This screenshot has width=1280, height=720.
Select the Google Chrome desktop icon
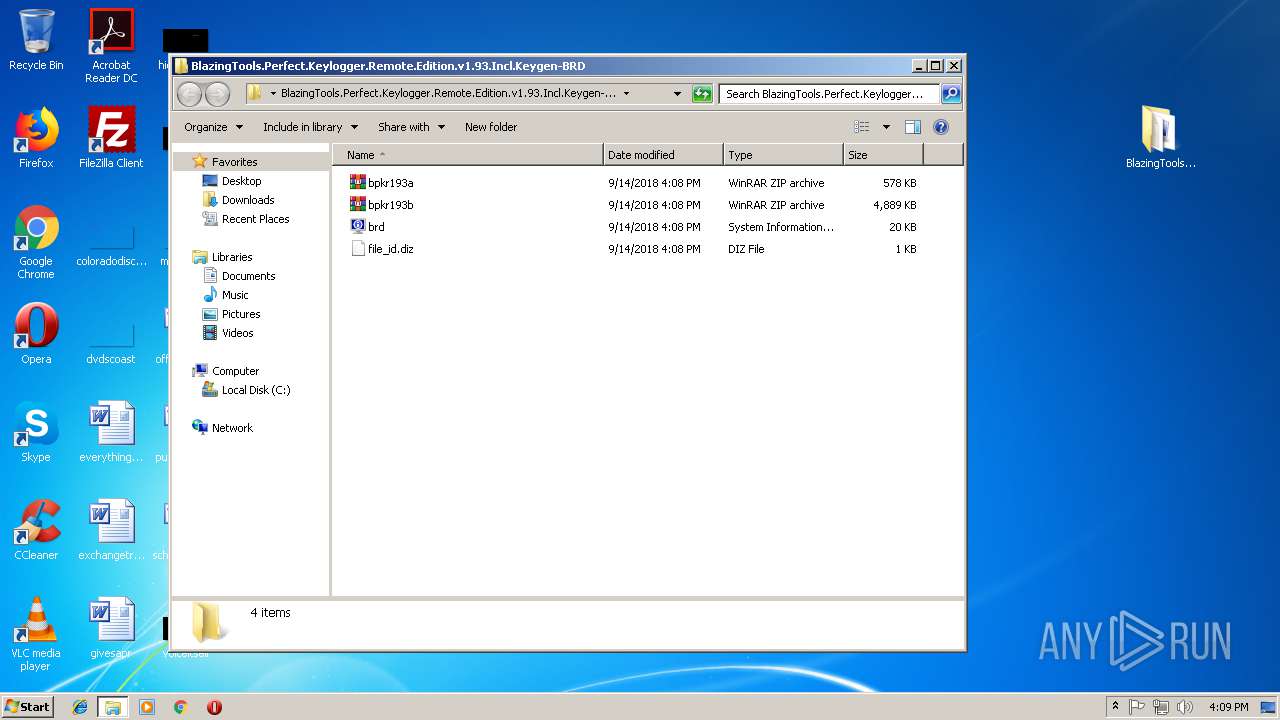(x=36, y=243)
